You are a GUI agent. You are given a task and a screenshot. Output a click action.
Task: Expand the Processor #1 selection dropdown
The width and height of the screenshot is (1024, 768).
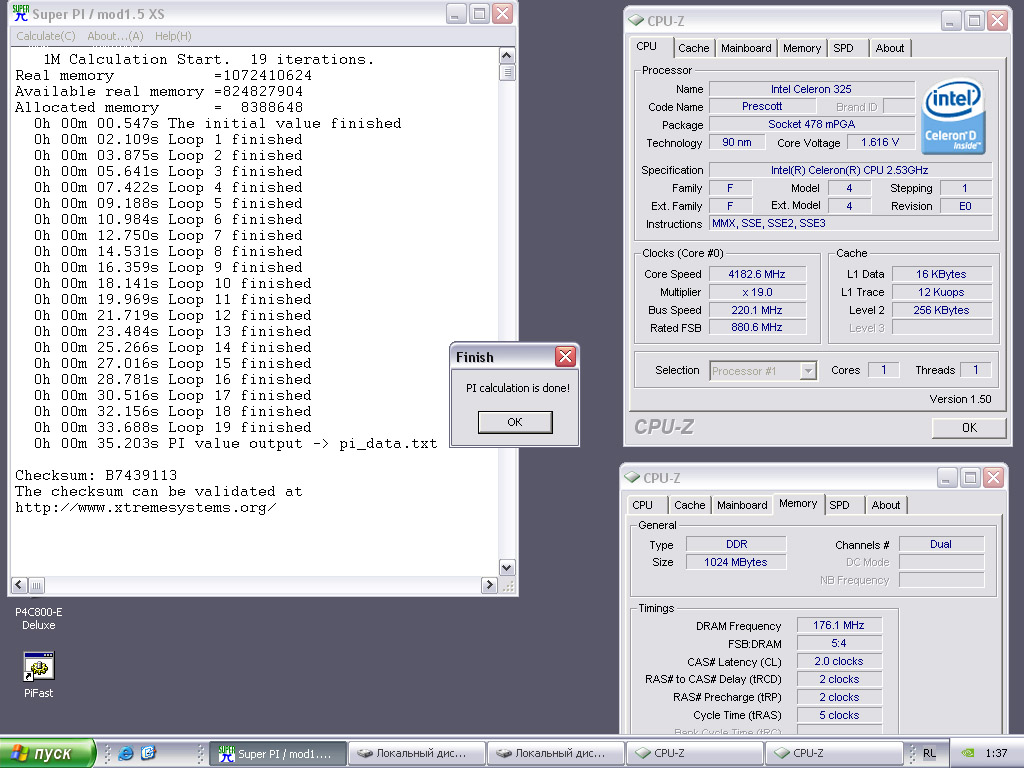click(808, 371)
